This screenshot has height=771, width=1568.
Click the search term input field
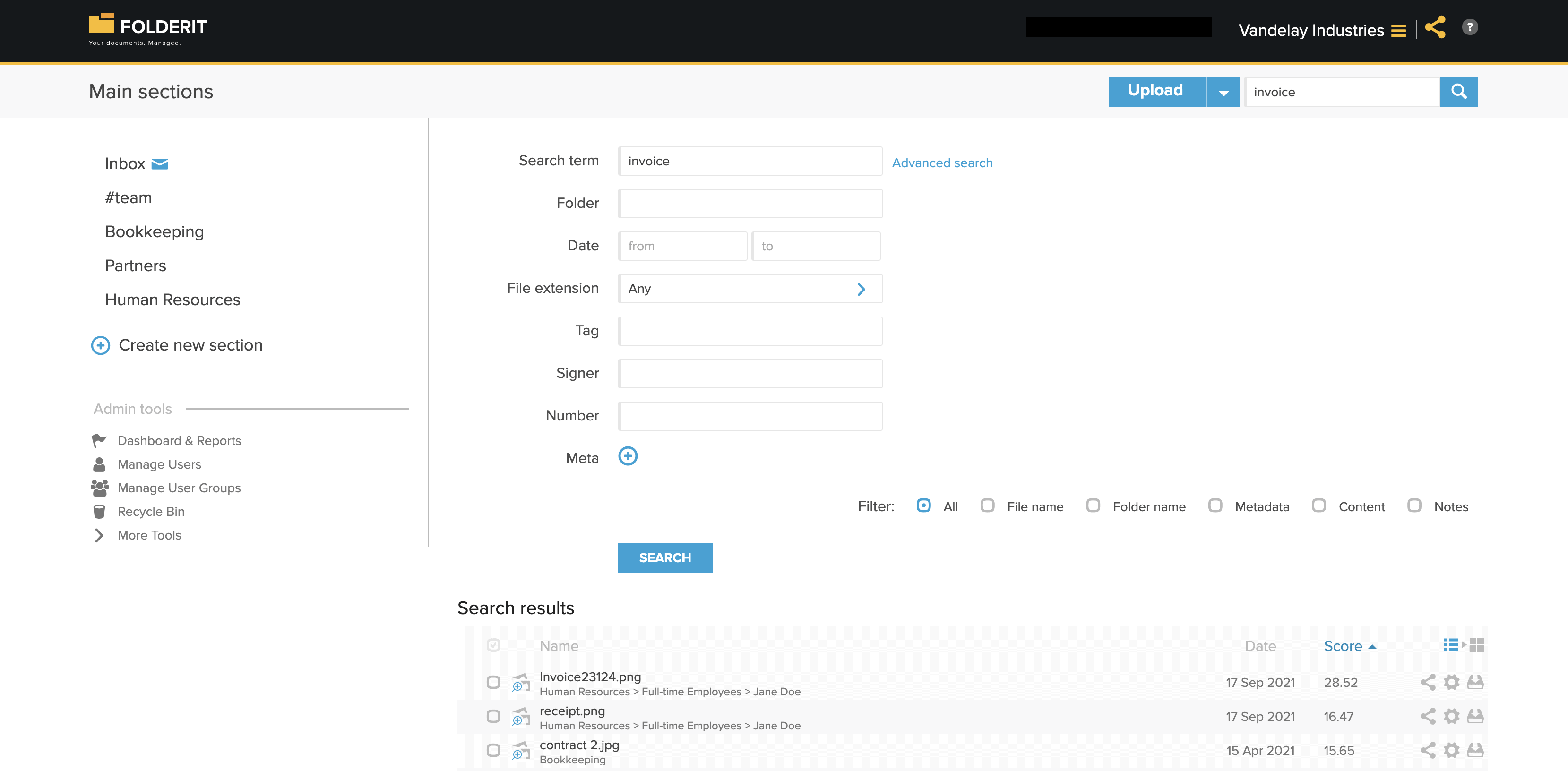click(x=750, y=161)
